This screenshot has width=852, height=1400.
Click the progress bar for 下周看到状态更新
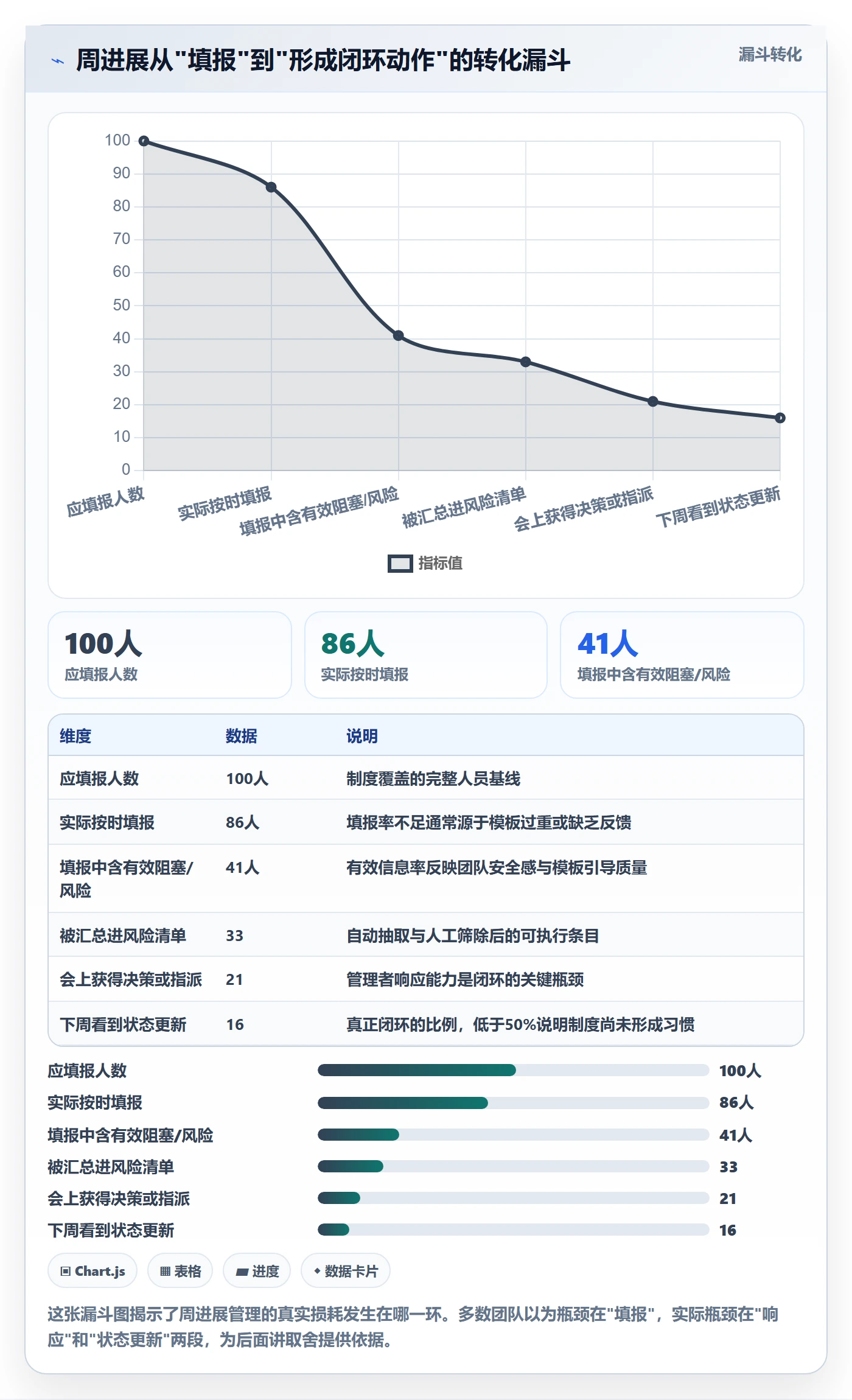513,1230
